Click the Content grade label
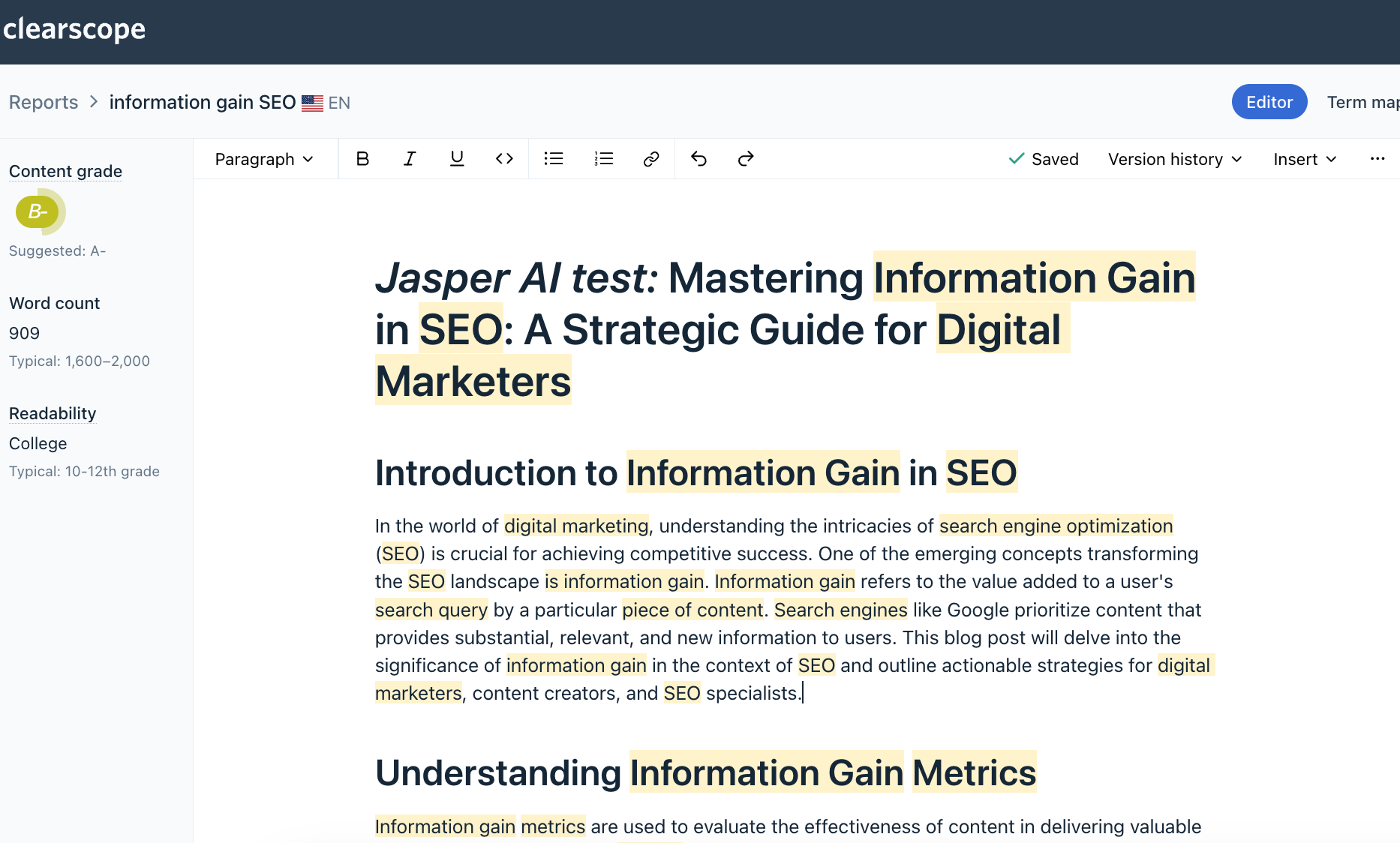The image size is (1400, 843). (65, 171)
